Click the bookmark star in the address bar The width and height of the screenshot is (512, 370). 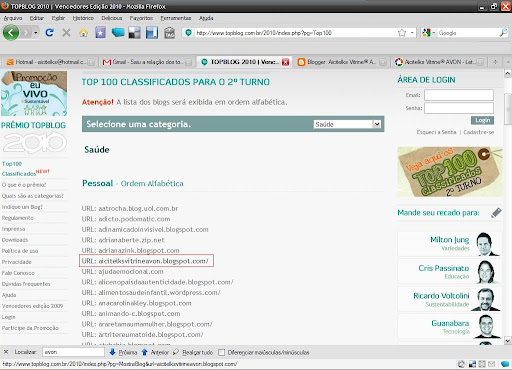[402, 33]
